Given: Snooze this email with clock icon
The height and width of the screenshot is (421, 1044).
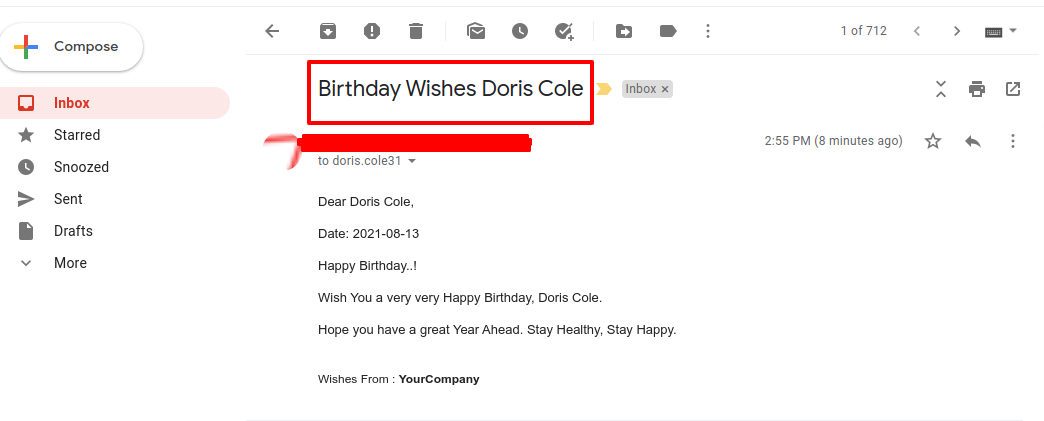Looking at the screenshot, I should 519,31.
